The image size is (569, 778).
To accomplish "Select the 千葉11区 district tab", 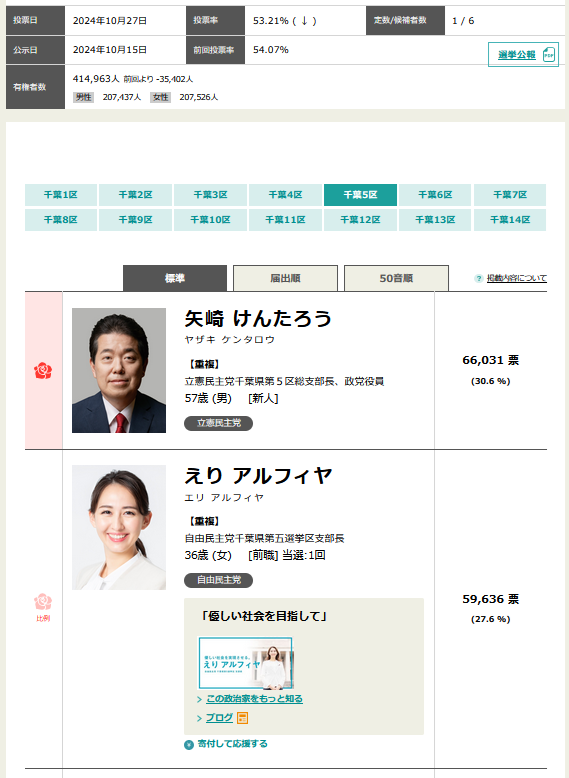I will click(x=285, y=219).
